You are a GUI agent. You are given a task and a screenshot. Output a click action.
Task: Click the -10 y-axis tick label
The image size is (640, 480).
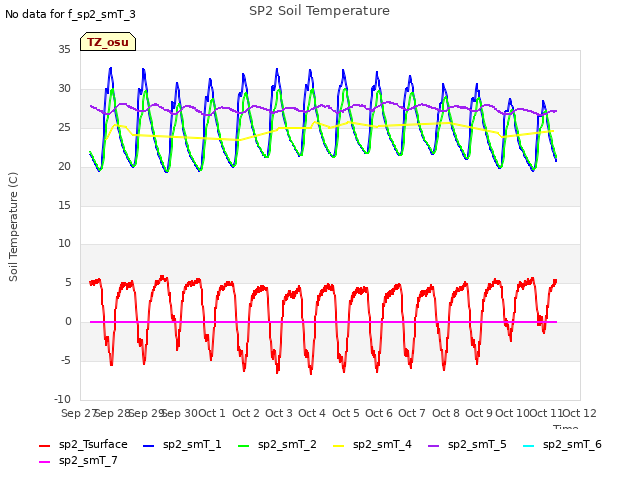tap(62, 399)
